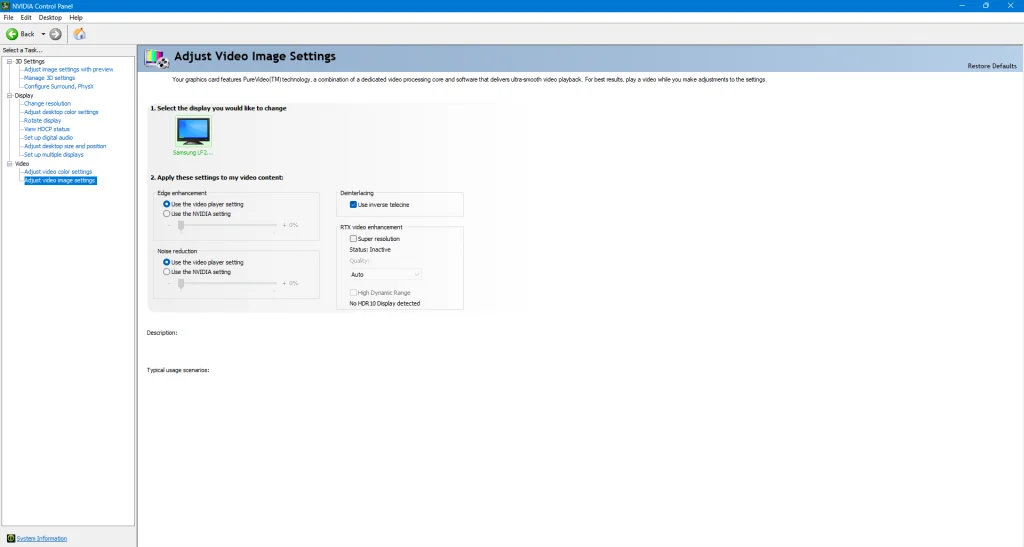Collapse the Display tree node
1024x547 pixels.
[8, 95]
